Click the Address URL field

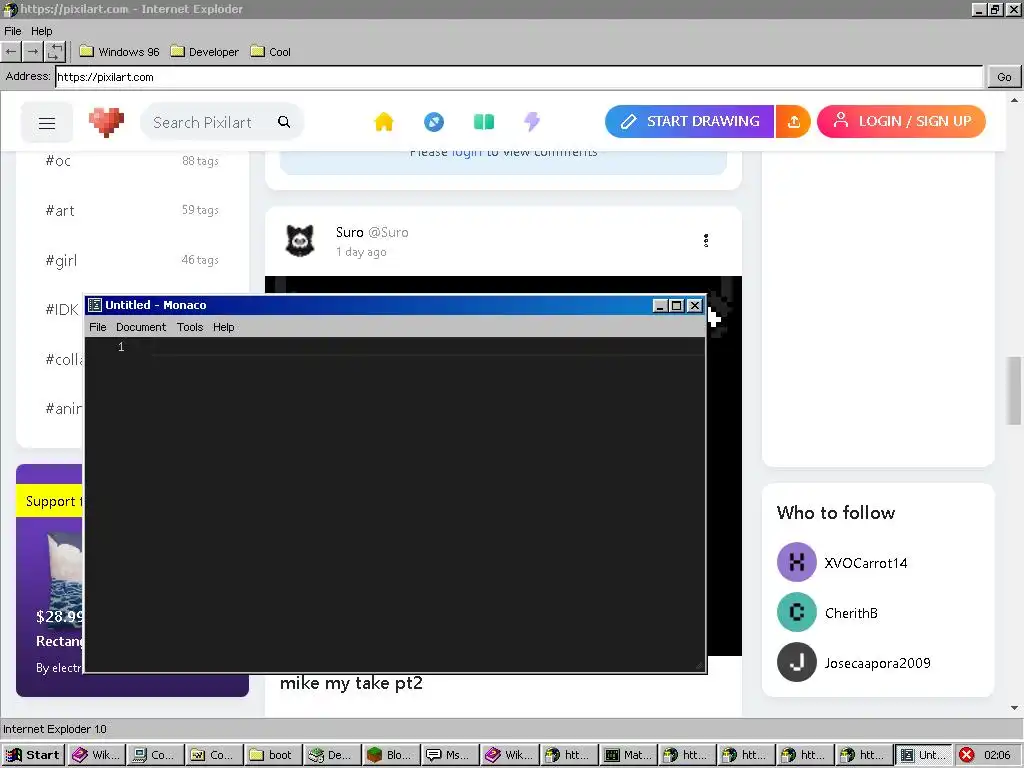tap(519, 77)
